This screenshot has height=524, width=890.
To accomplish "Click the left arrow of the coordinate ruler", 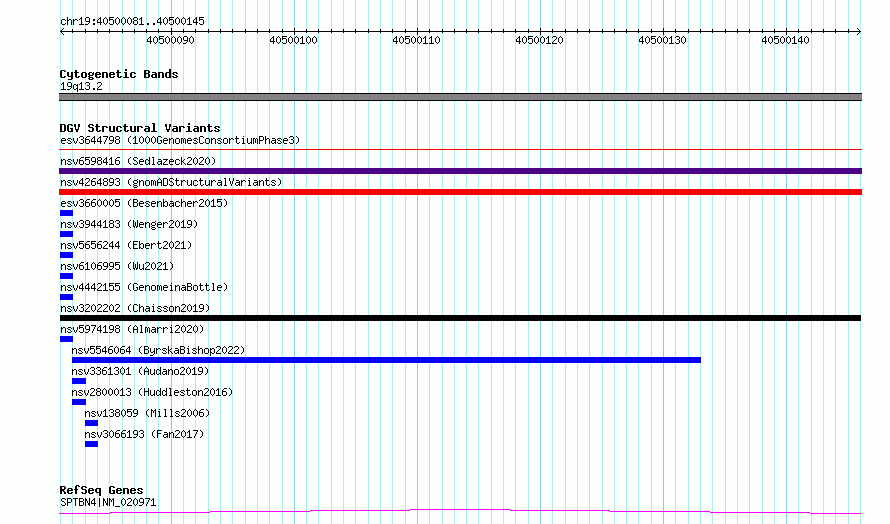I will click(x=62, y=32).
